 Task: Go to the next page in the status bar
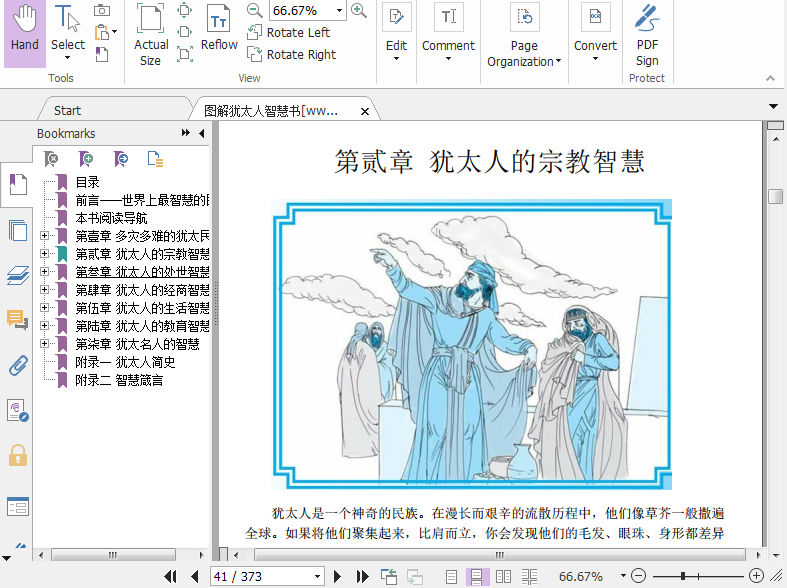(338, 577)
